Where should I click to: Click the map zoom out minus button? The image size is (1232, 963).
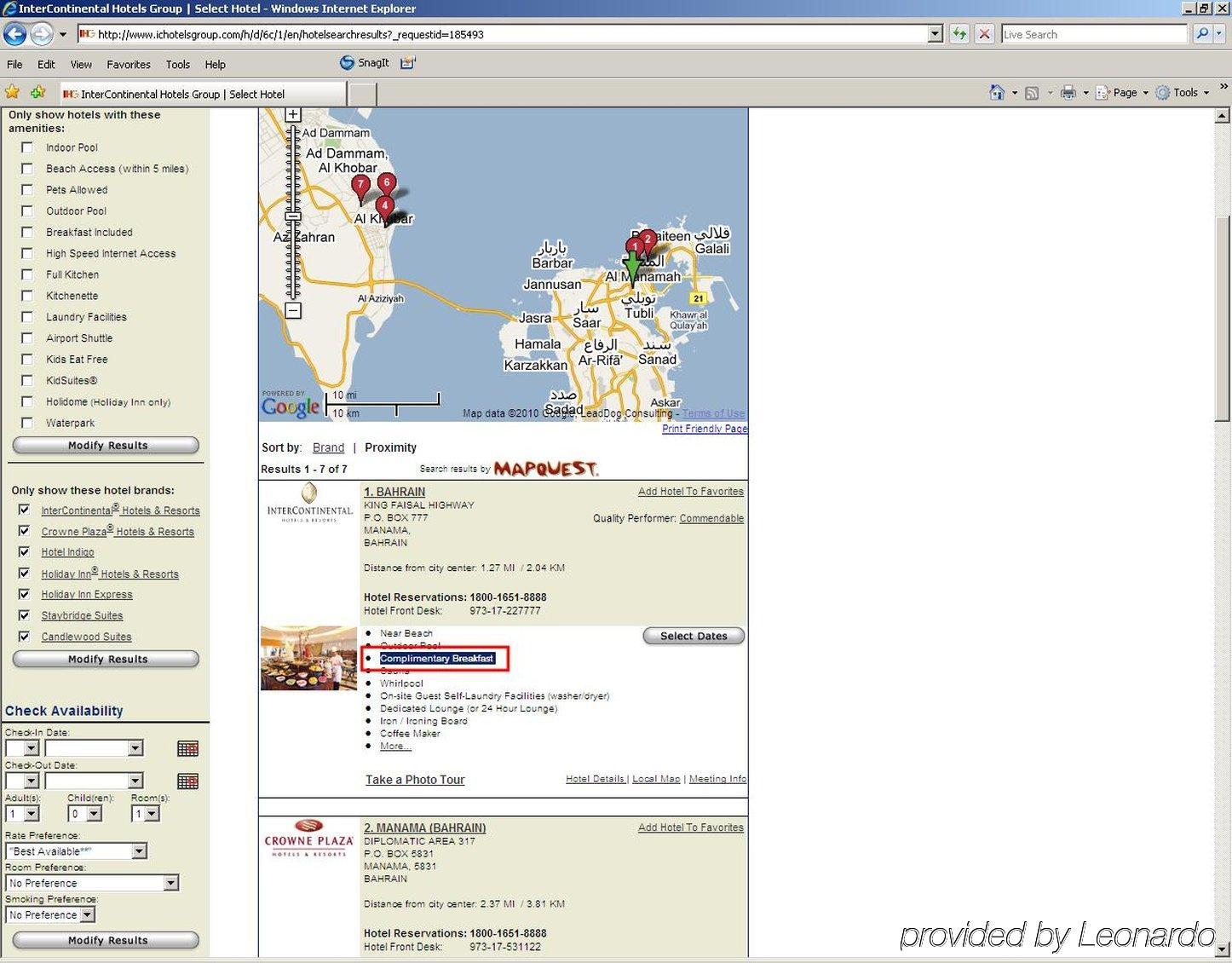(x=293, y=311)
